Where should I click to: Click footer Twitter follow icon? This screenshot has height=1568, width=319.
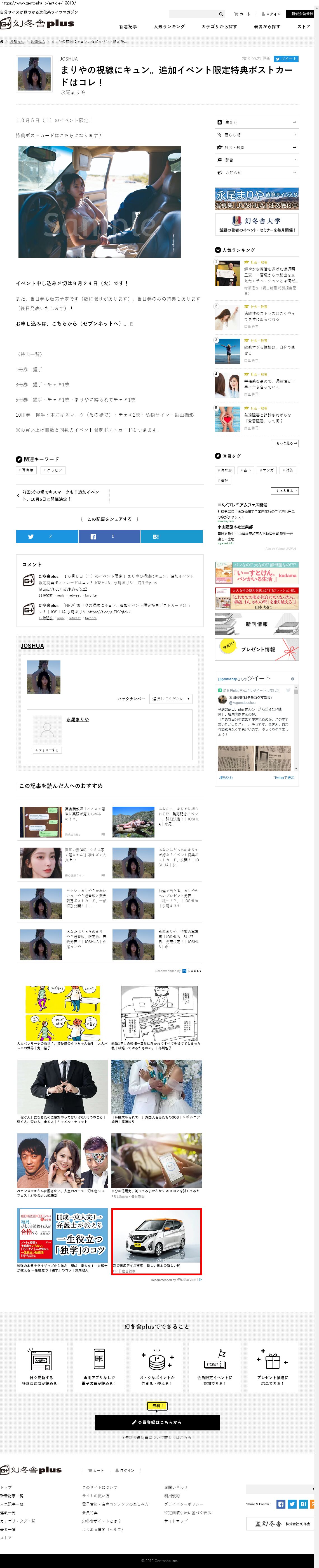coord(292,1504)
